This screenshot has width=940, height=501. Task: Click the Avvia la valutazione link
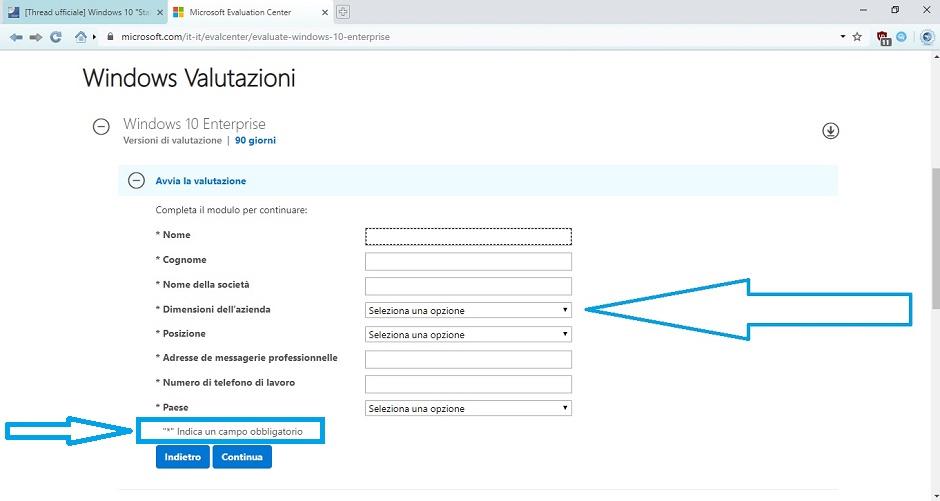tap(201, 181)
